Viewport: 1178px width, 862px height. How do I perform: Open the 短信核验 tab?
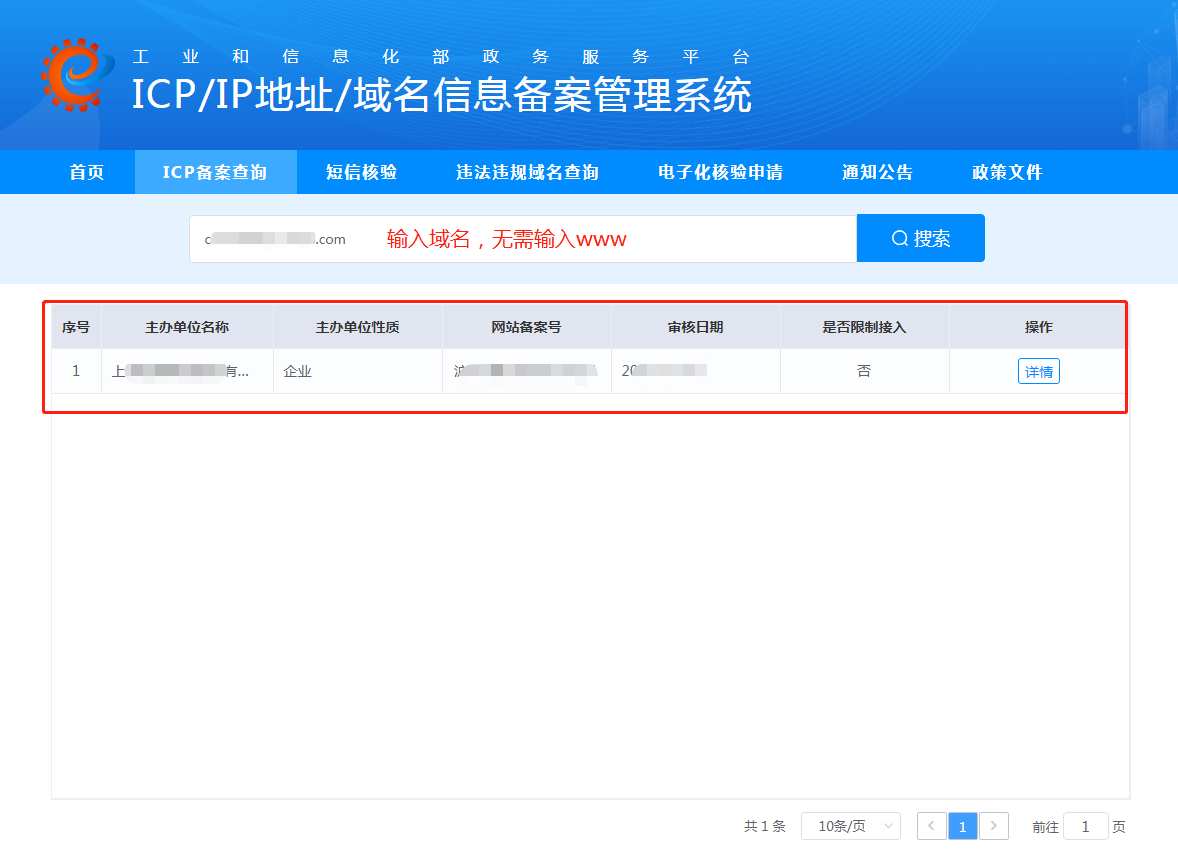tap(361, 172)
